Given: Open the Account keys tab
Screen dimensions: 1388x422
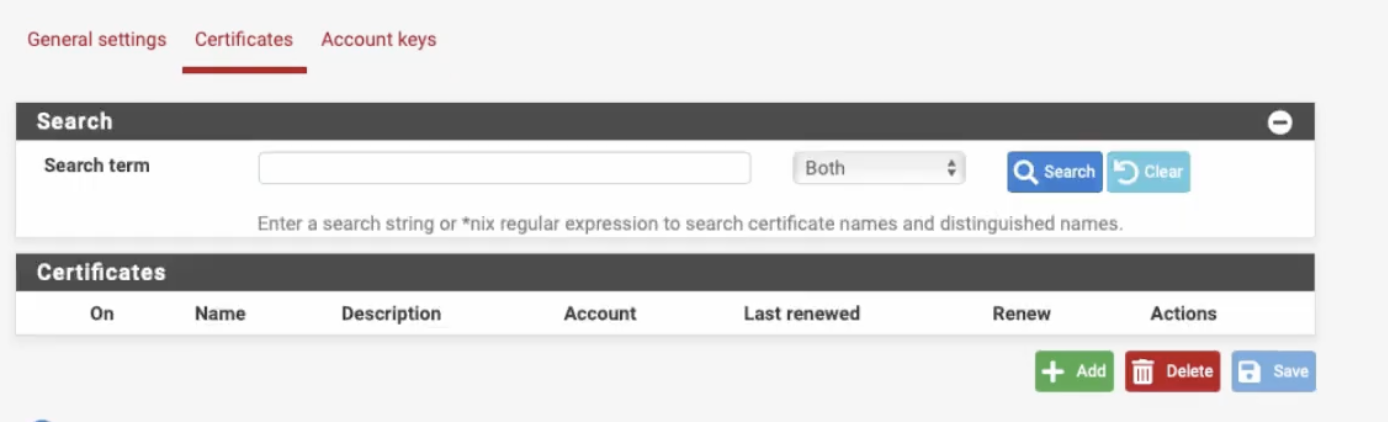Looking at the screenshot, I should point(378,40).
